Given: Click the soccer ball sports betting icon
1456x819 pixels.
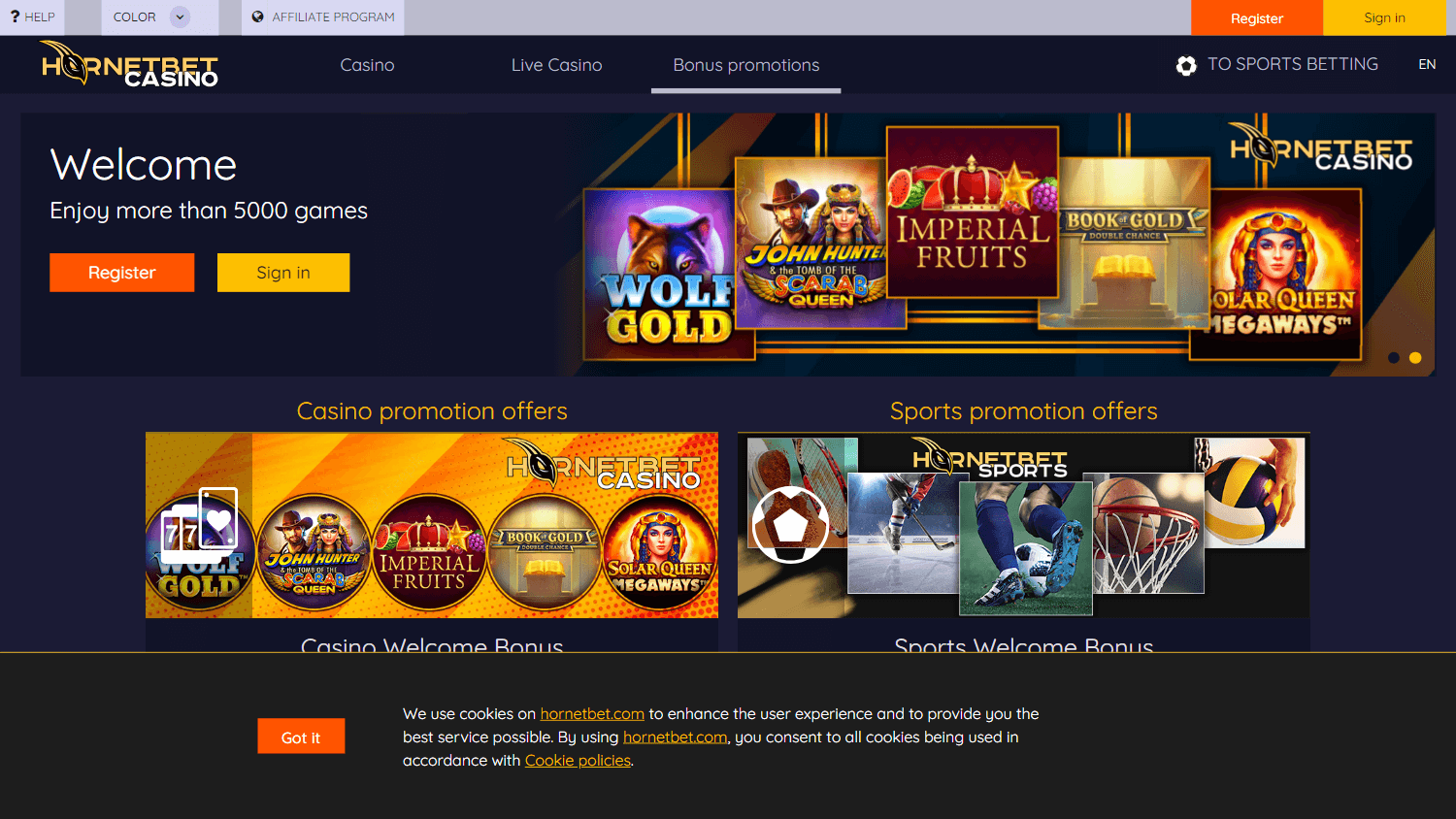Looking at the screenshot, I should coord(1186,65).
